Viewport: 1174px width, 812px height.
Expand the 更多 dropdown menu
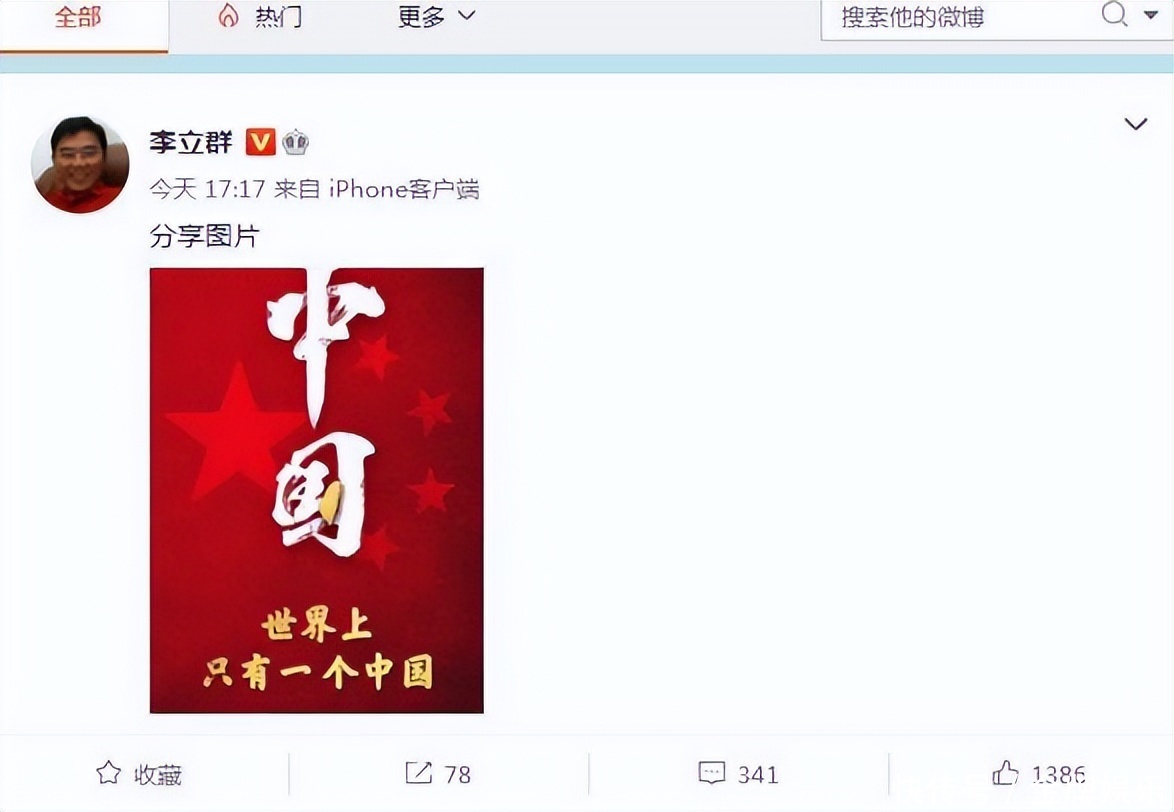pos(437,16)
